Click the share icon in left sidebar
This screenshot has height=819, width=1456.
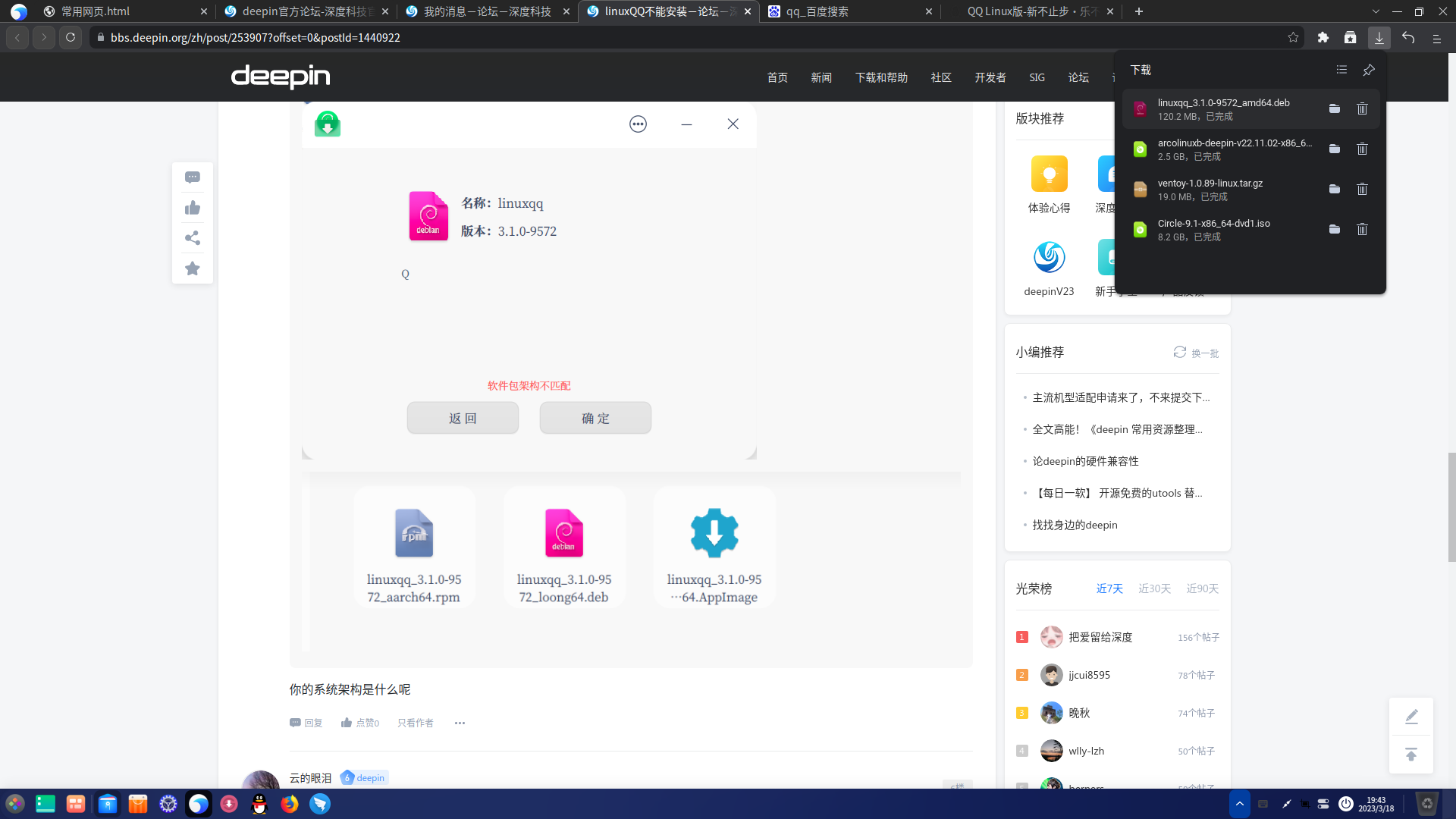pos(193,238)
